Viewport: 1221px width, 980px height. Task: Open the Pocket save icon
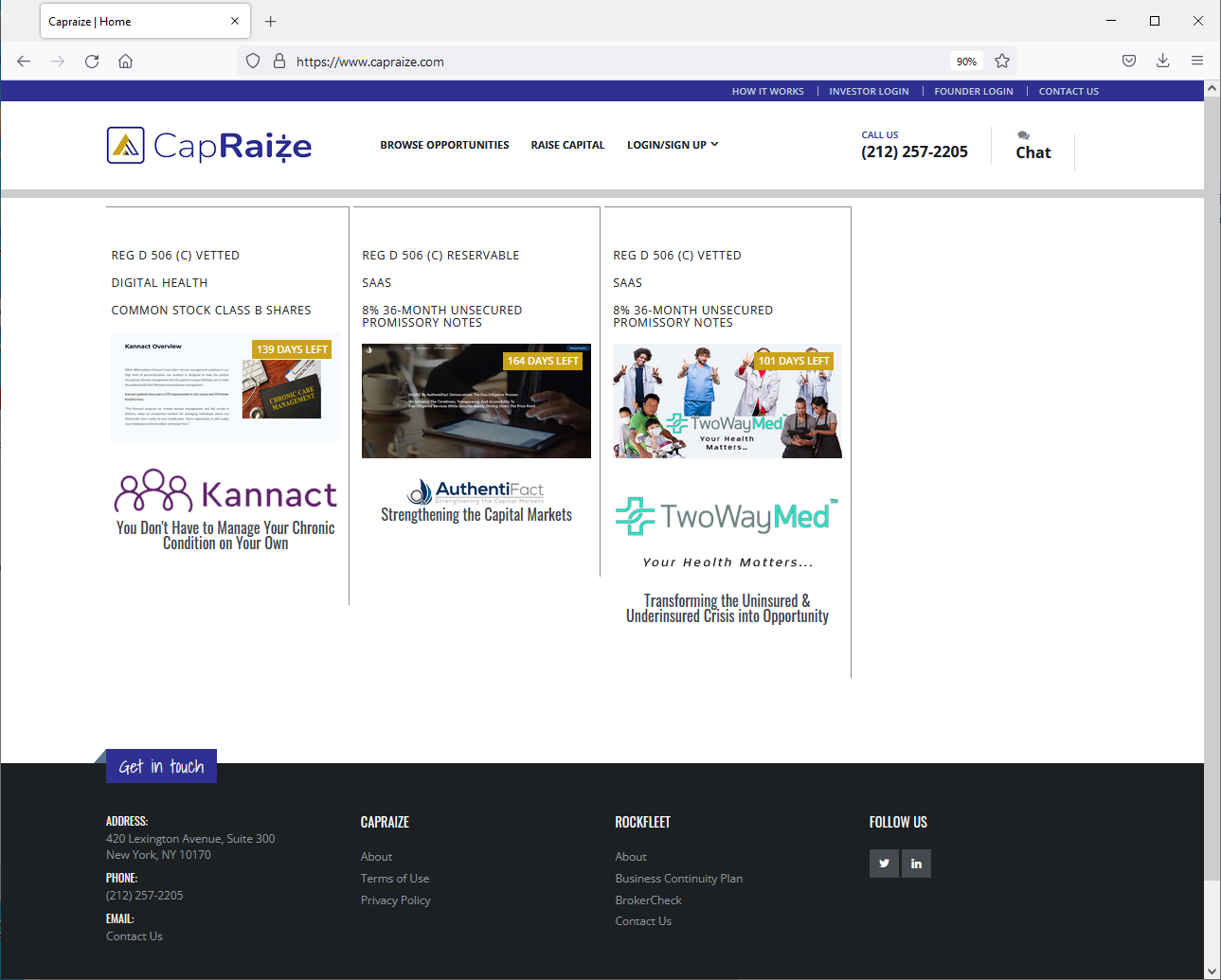1129,62
